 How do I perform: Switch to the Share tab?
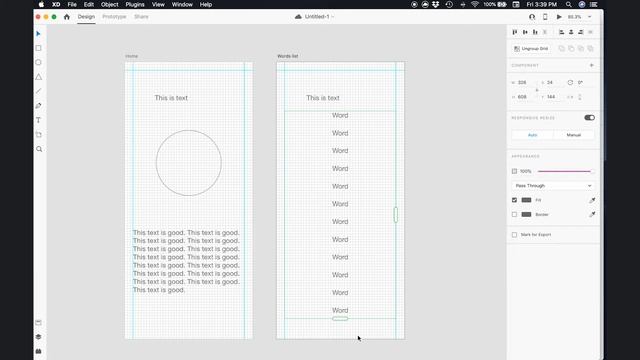[141, 17]
